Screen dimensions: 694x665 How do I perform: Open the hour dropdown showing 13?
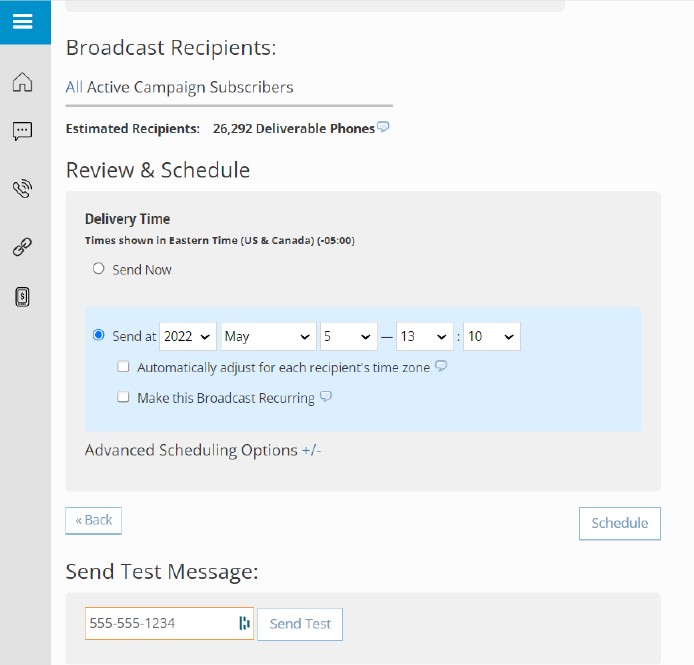tap(424, 337)
